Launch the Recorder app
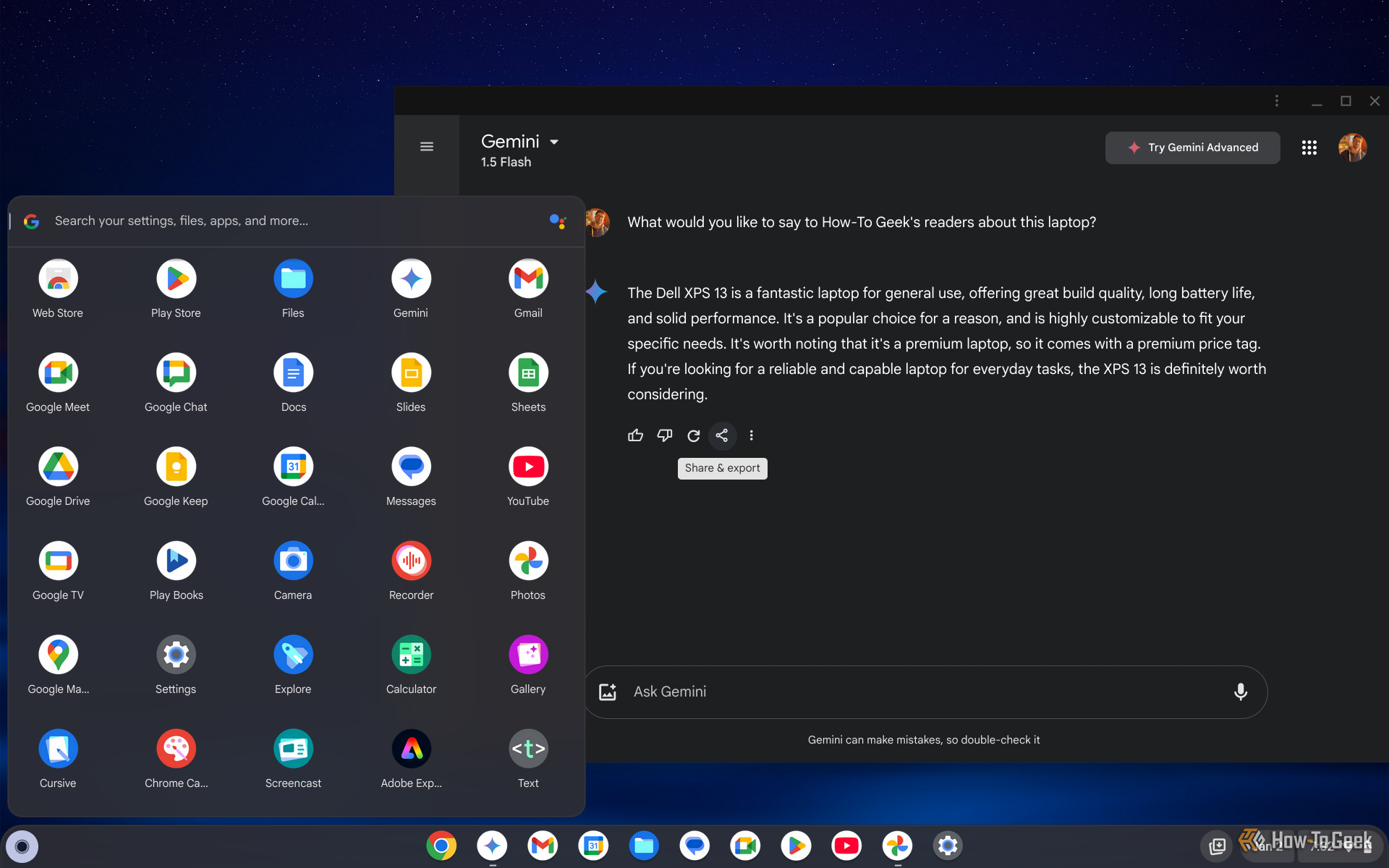This screenshot has height=868, width=1389. [x=411, y=561]
